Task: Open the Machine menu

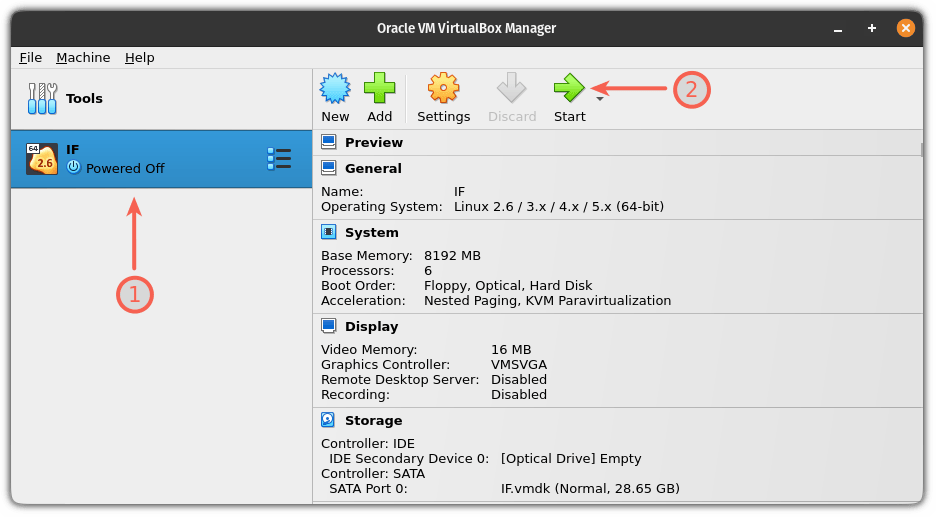Action: 83,58
